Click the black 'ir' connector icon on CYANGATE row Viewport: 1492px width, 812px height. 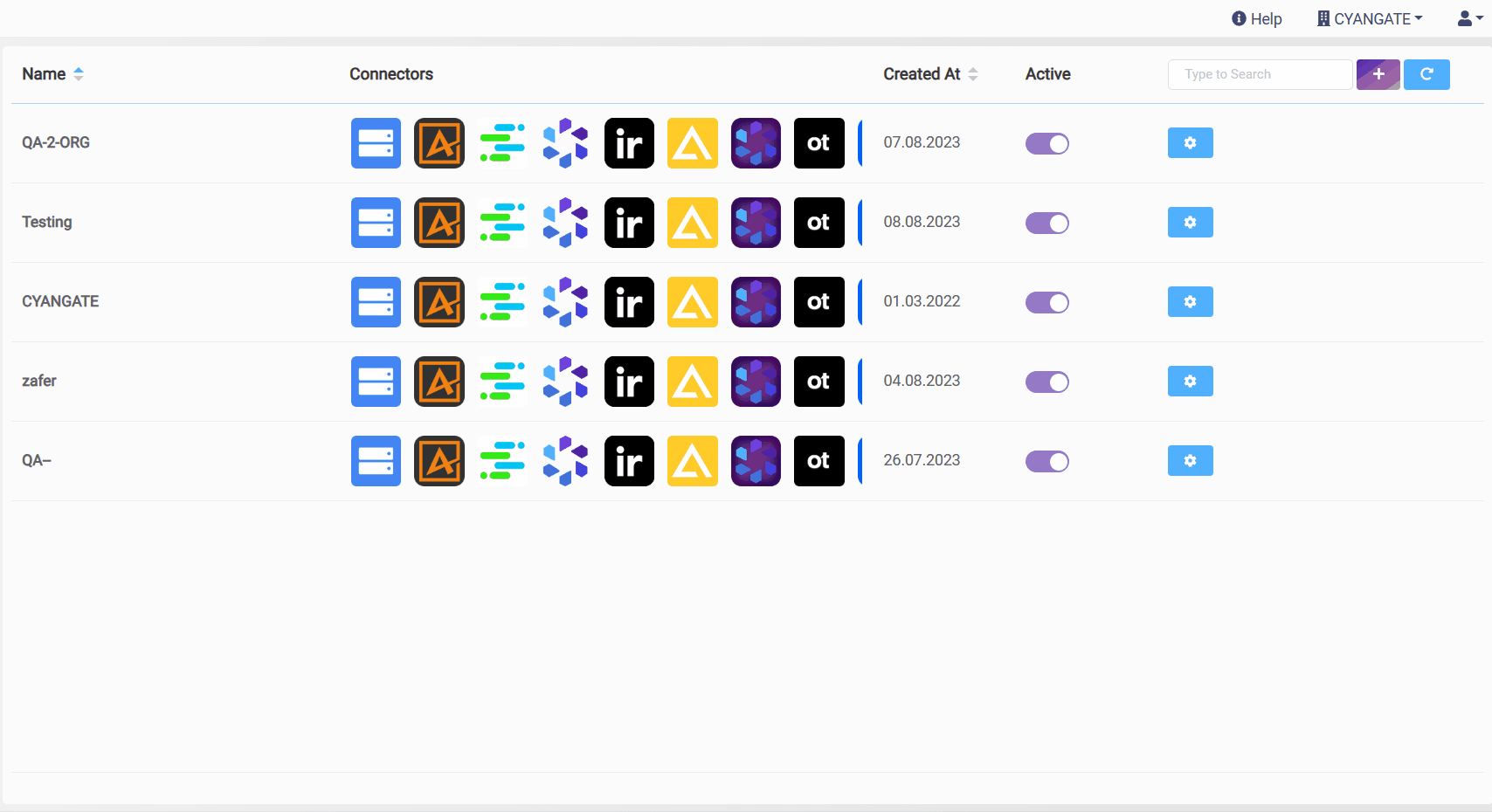[x=629, y=302]
